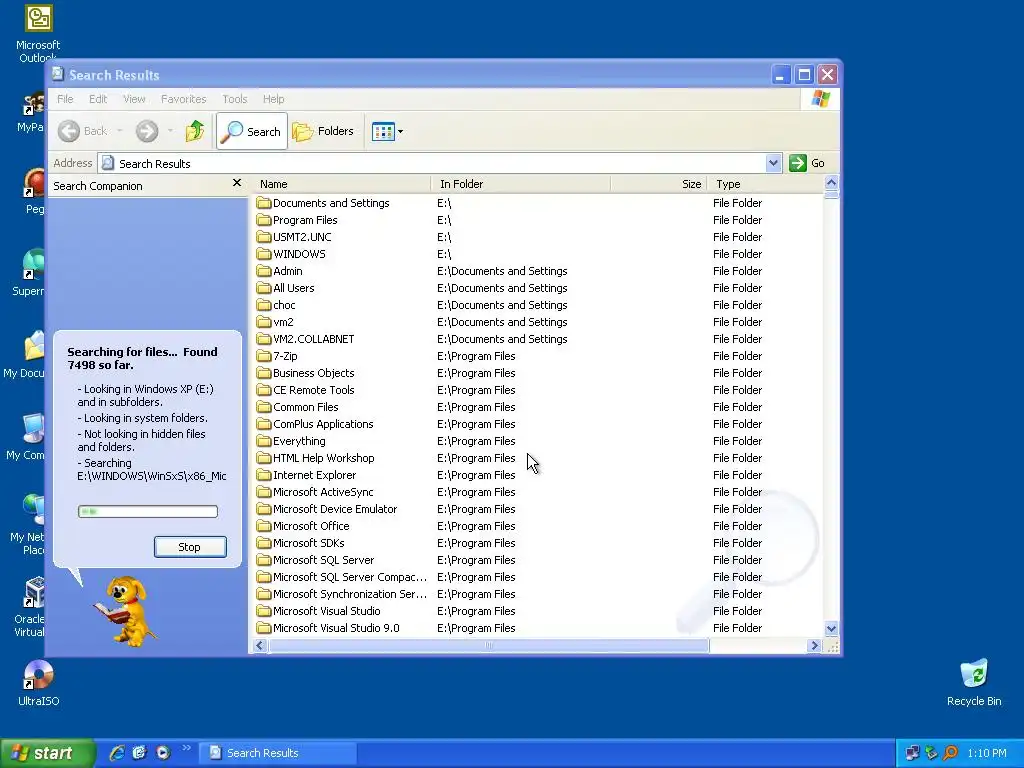Click the horizontal scrollbar thumb

click(488, 645)
